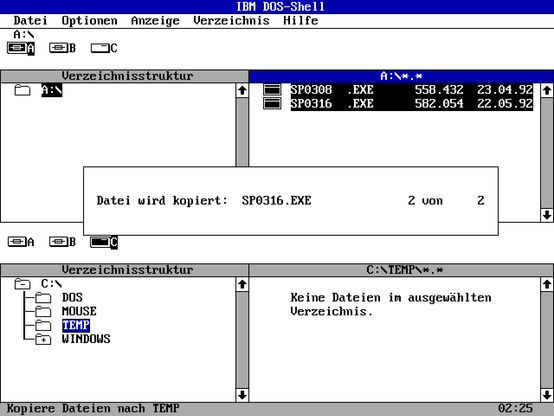Expand the WINDOWS folder
The height and width of the screenshot is (416, 554).
[43, 339]
